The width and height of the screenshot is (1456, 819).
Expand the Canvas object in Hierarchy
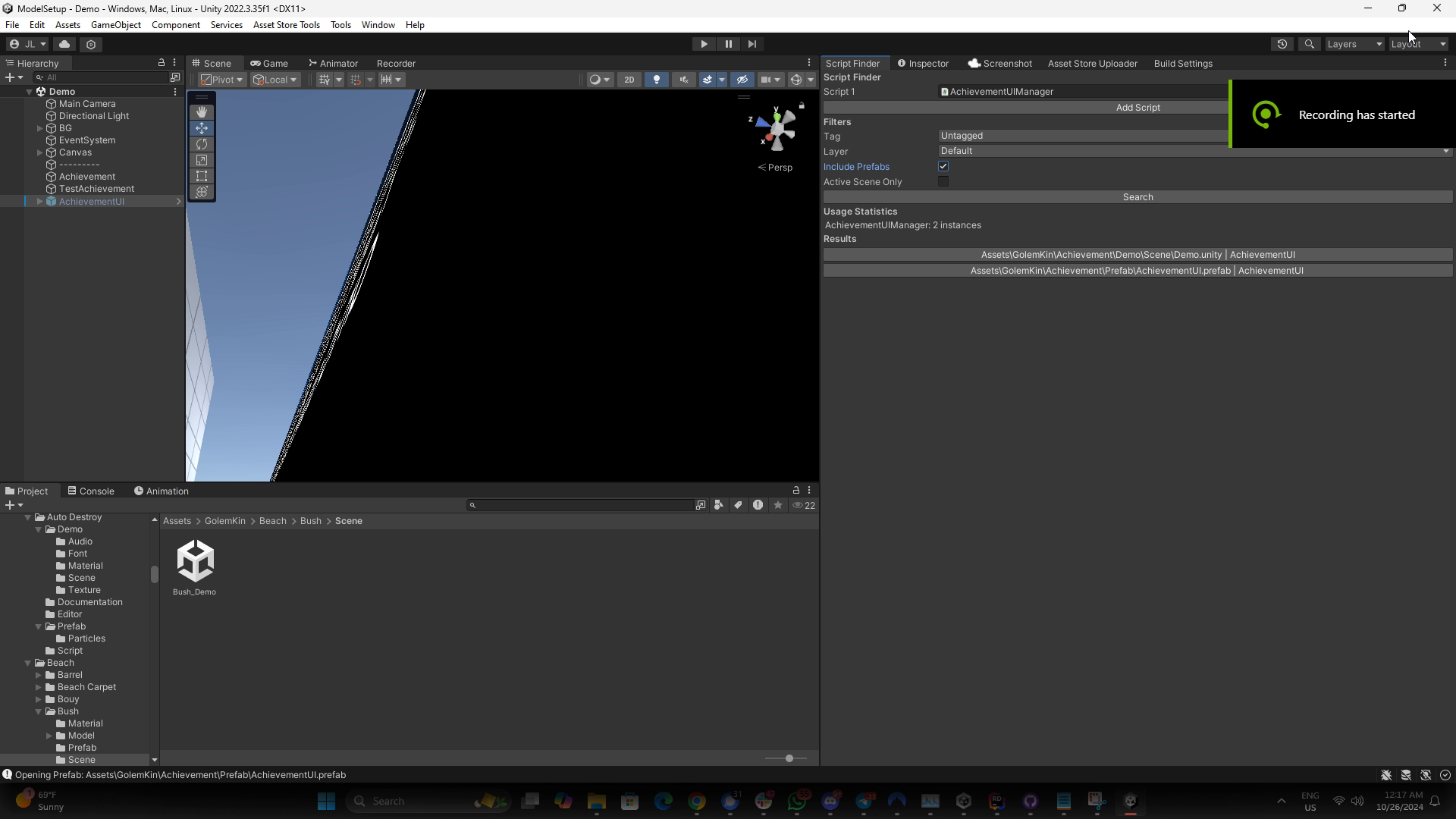coord(40,152)
